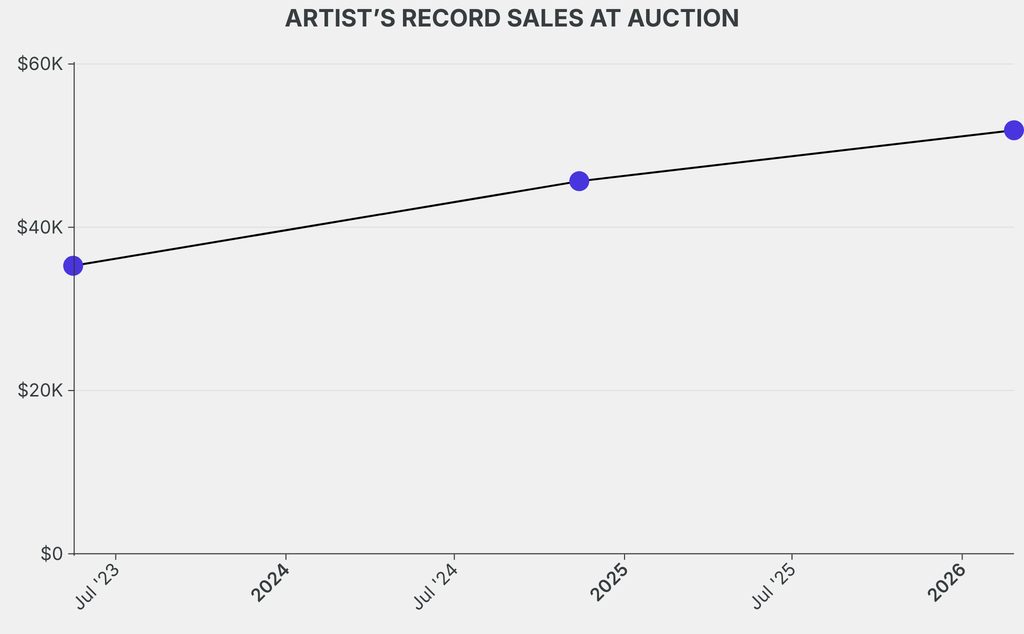This screenshot has height=634, width=1024.
Task: Click the $0 y-axis label
Action: pyautogui.click(x=51, y=553)
